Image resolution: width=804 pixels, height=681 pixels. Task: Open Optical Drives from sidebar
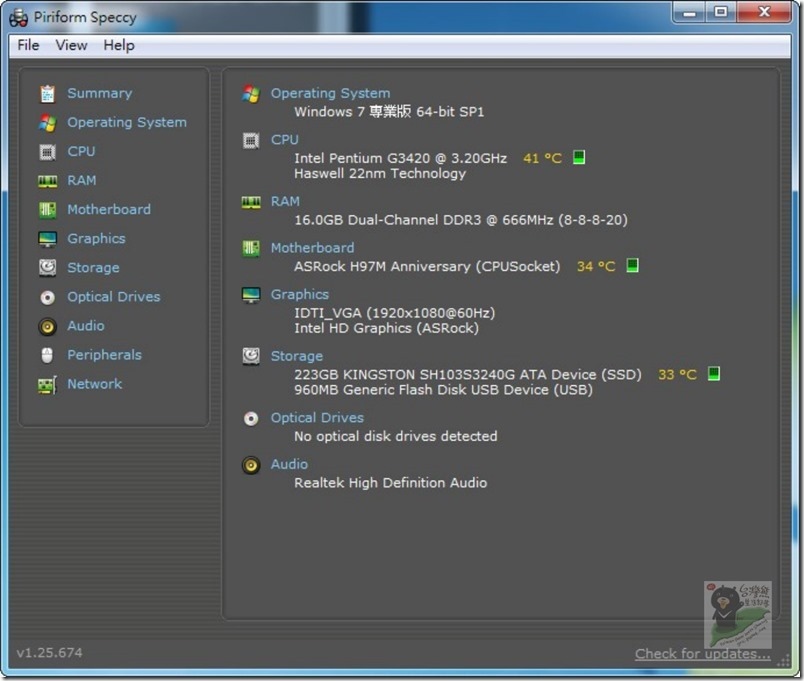click(x=113, y=296)
